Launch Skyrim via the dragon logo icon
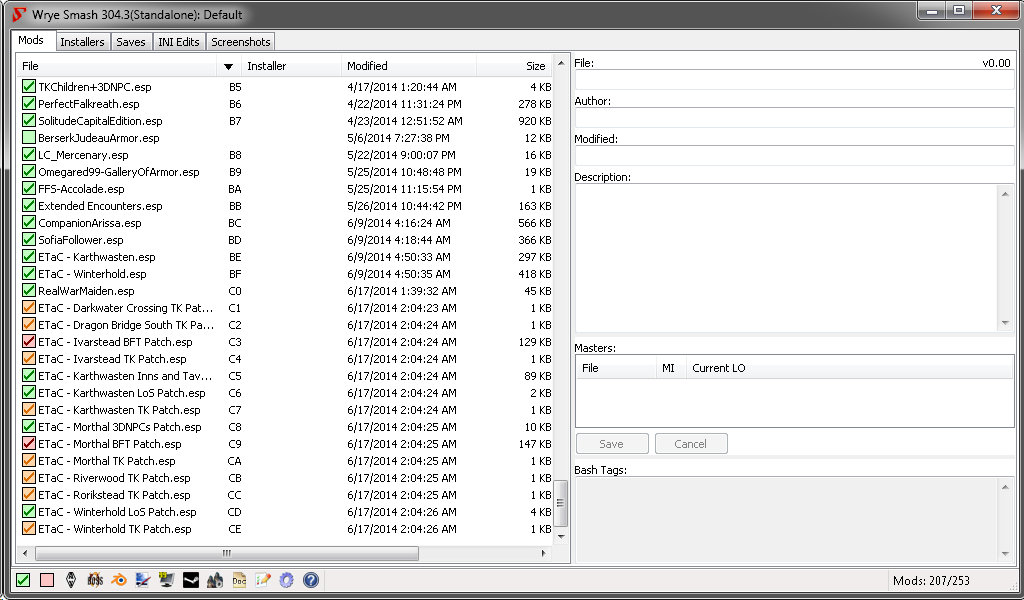1024x600 pixels. tap(71, 580)
